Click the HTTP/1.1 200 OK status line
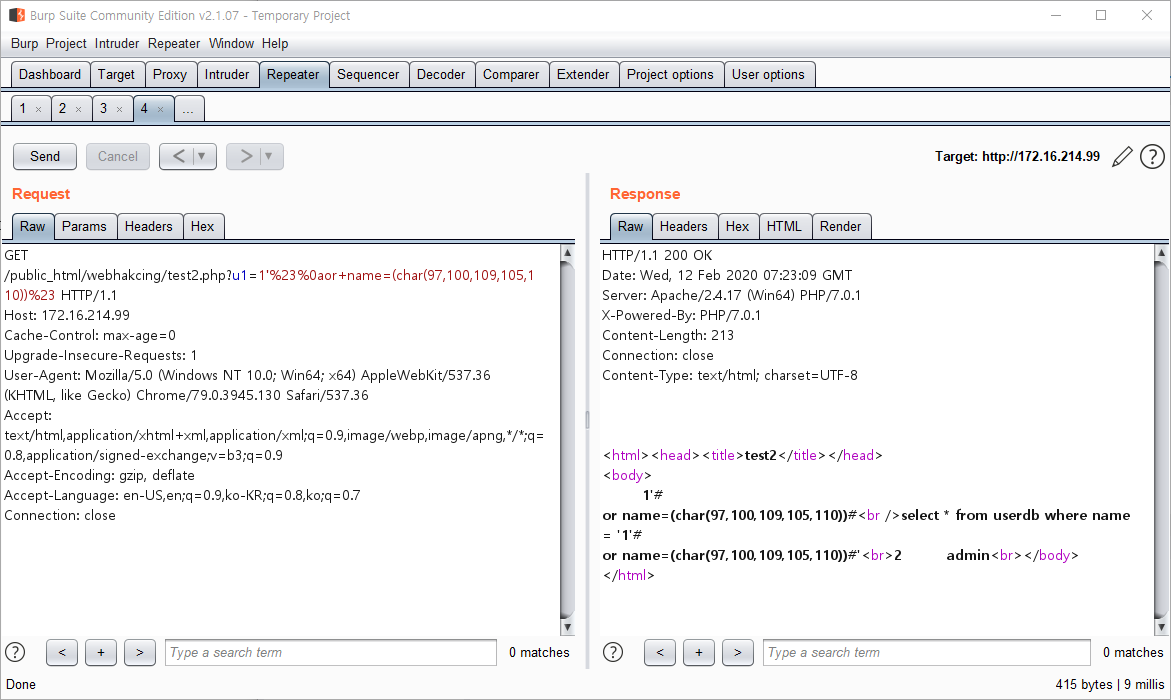Screen dimensions: 1171x700 click(657, 255)
